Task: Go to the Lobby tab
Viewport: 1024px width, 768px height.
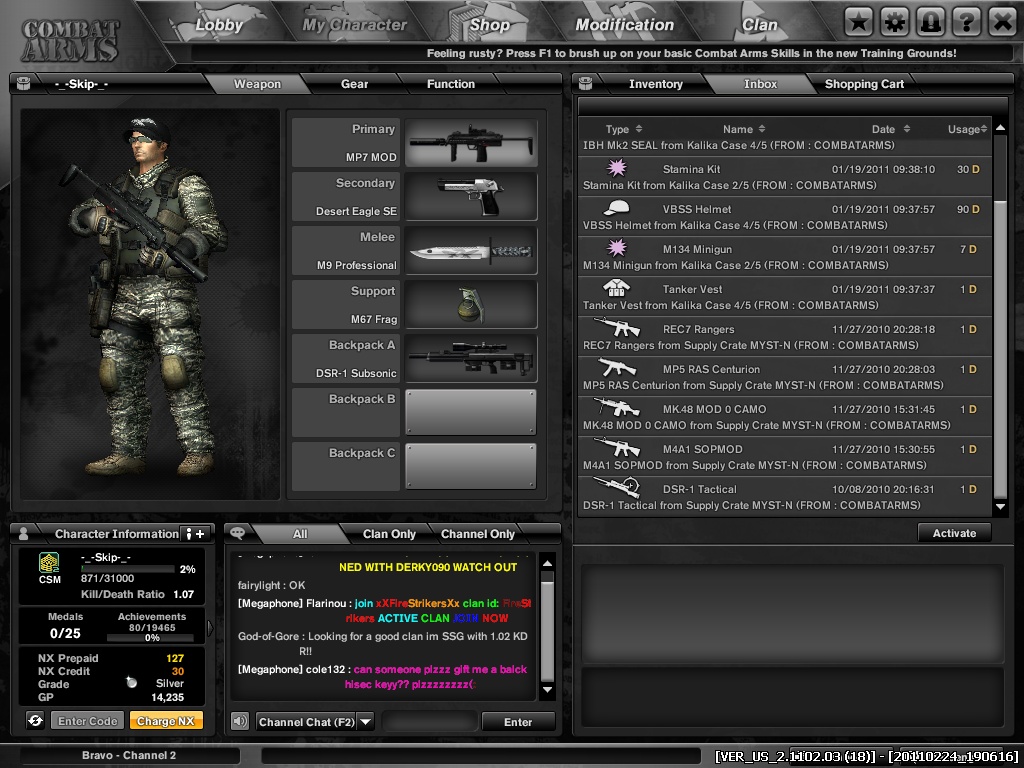Action: coord(219,25)
